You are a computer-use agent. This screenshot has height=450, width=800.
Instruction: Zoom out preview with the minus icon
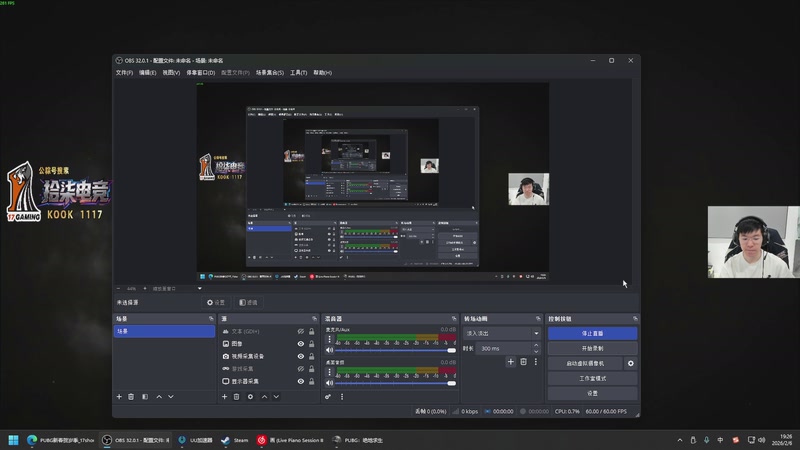(118, 288)
